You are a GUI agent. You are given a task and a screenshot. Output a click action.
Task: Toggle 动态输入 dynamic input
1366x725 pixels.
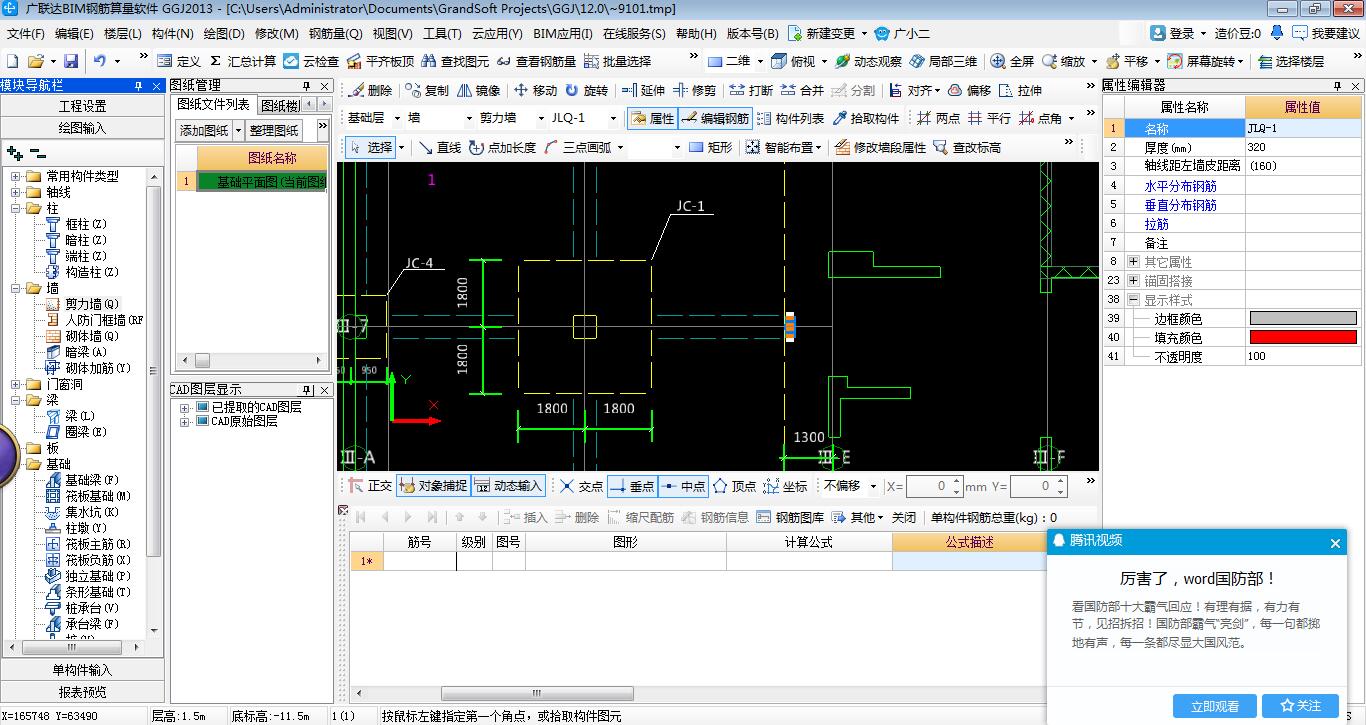[x=508, y=486]
